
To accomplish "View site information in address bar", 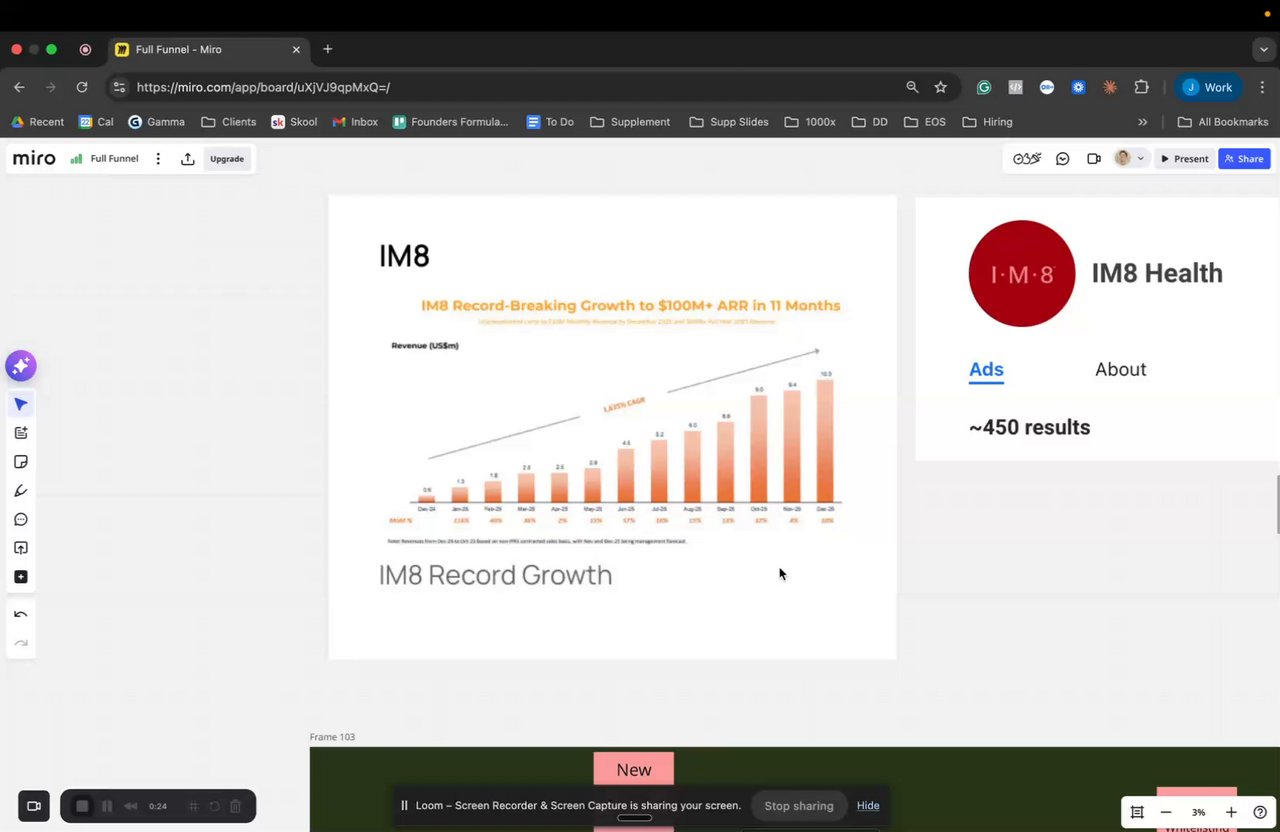I will [119, 87].
